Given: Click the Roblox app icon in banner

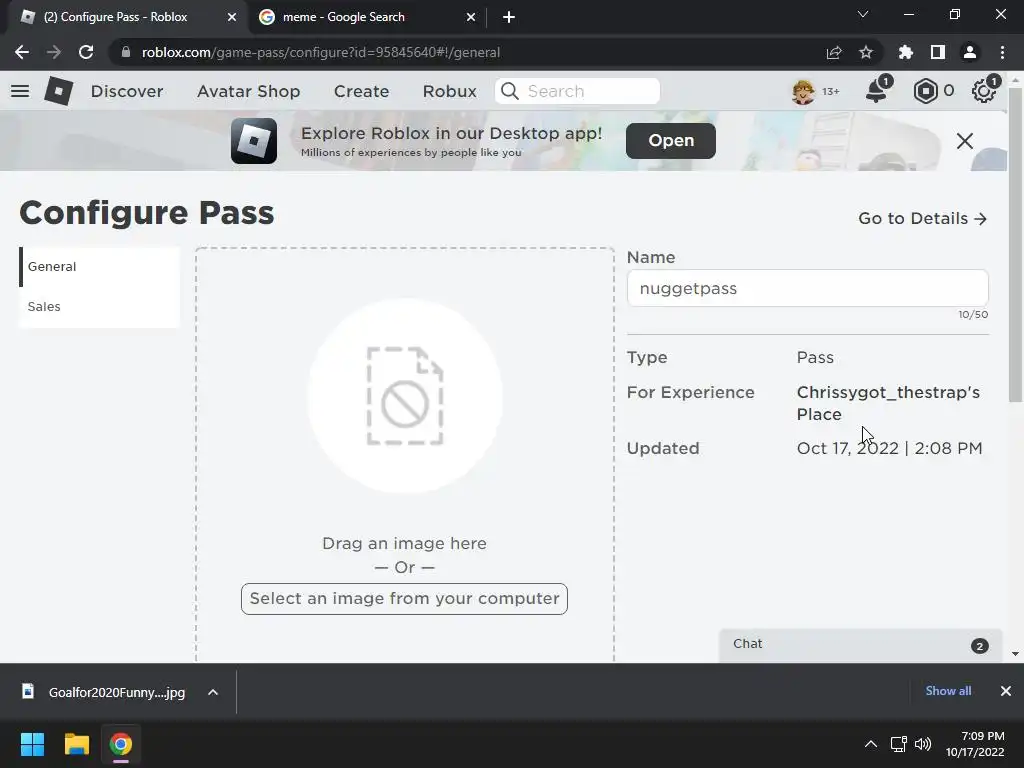Looking at the screenshot, I should [x=254, y=141].
